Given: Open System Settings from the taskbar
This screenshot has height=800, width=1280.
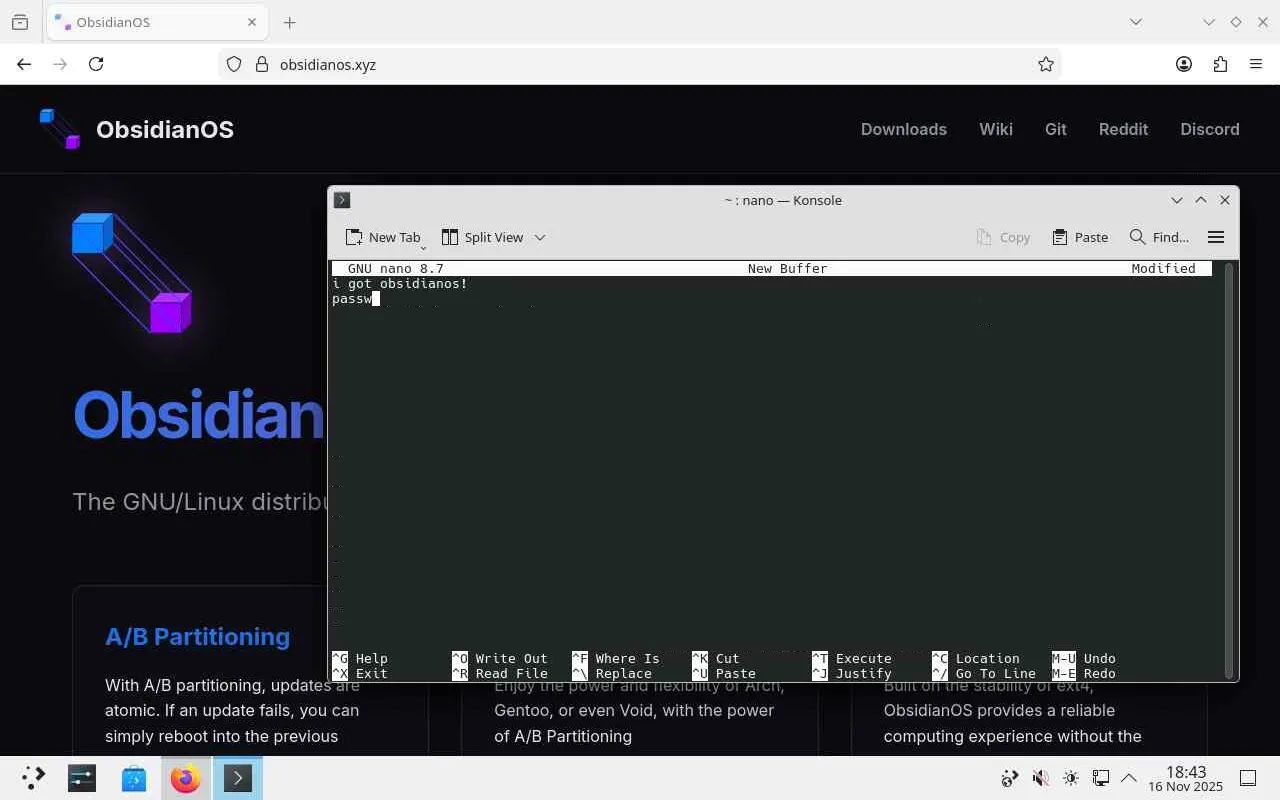Looking at the screenshot, I should pos(82,778).
